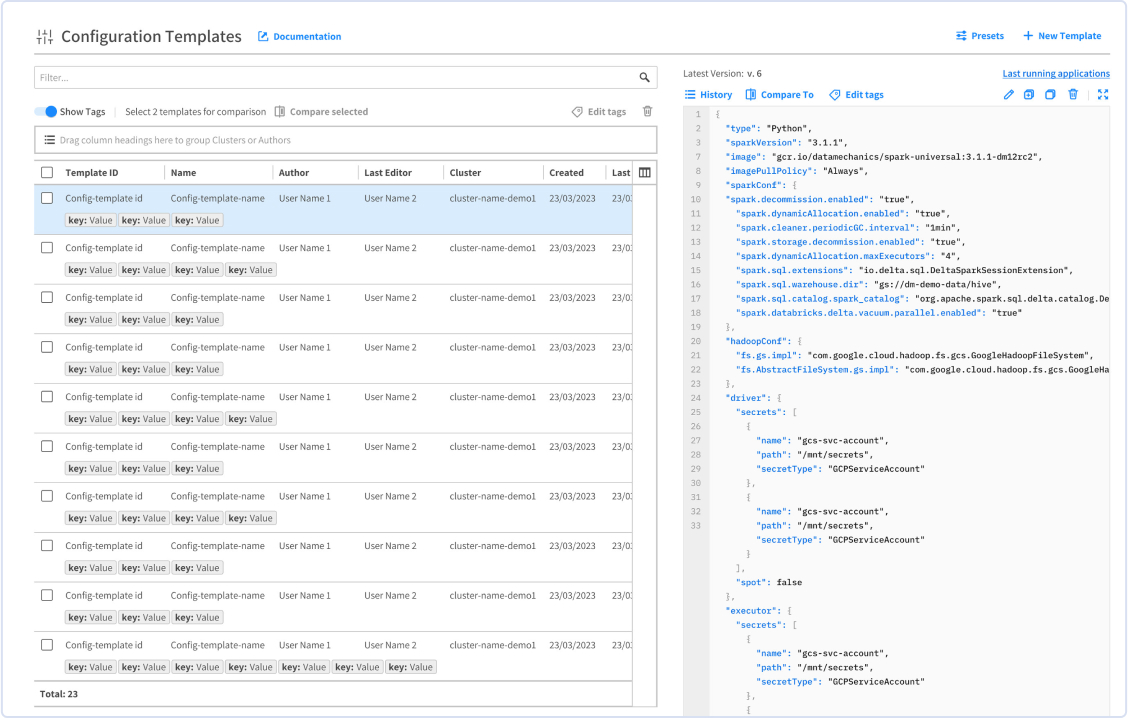Expand the JSON viewer with the fullscreen icon

[1103, 95]
